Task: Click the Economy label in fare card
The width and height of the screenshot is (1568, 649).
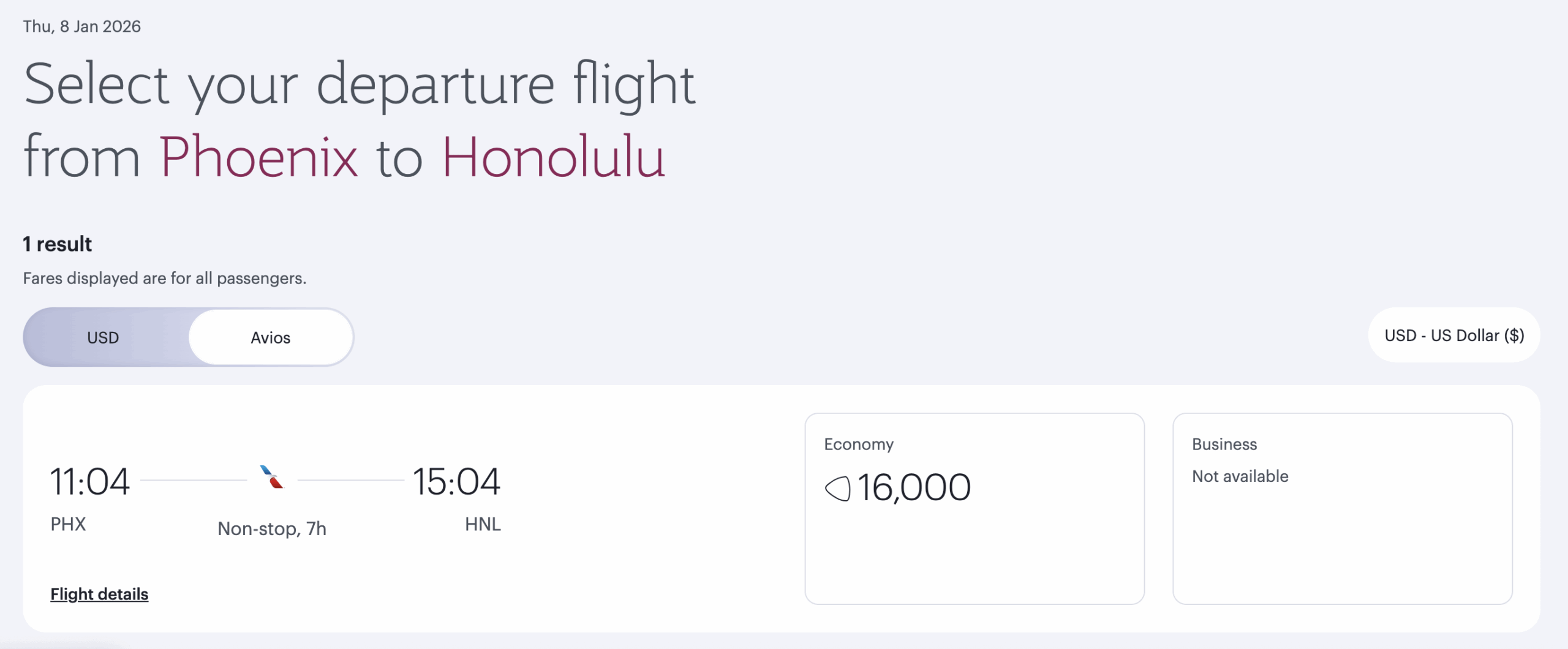Action: 859,444
